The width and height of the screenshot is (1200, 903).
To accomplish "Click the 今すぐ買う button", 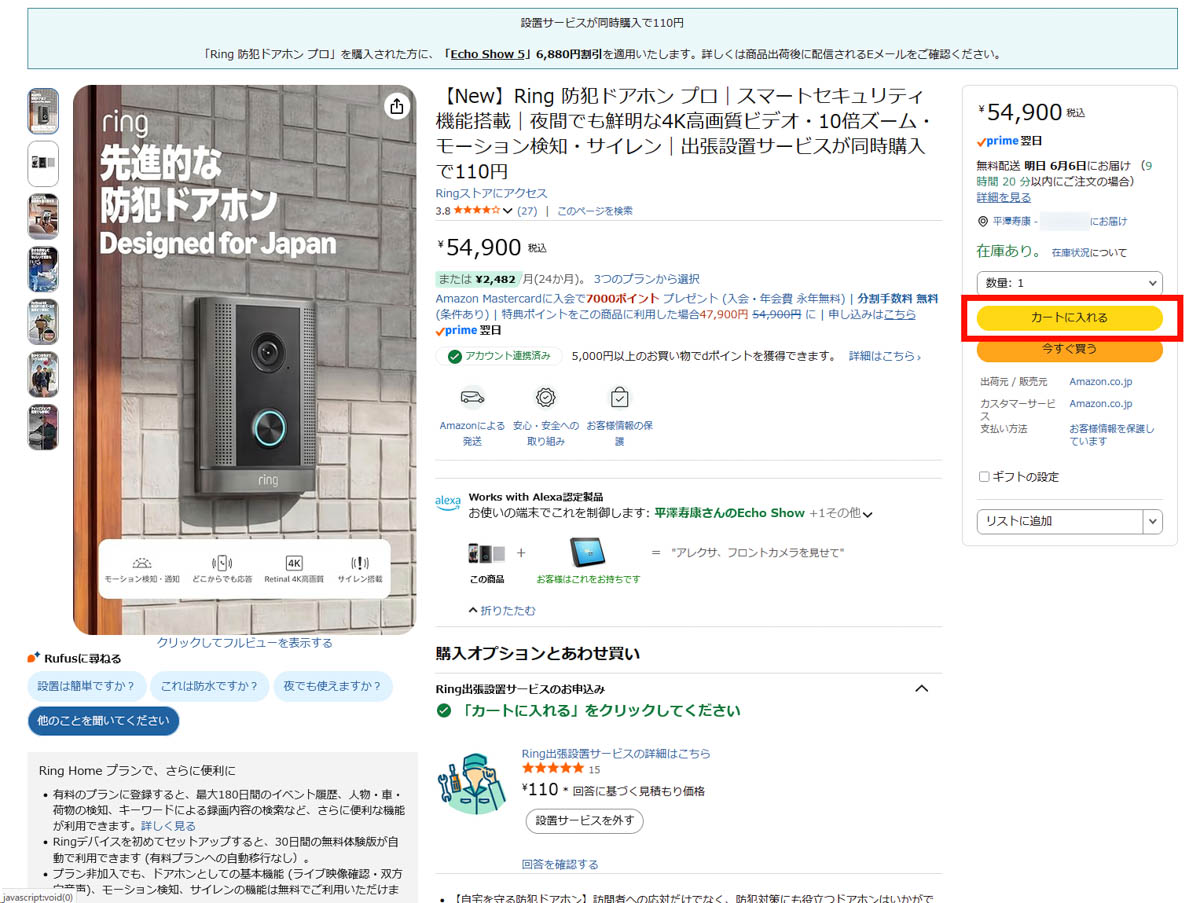I will [1069, 350].
